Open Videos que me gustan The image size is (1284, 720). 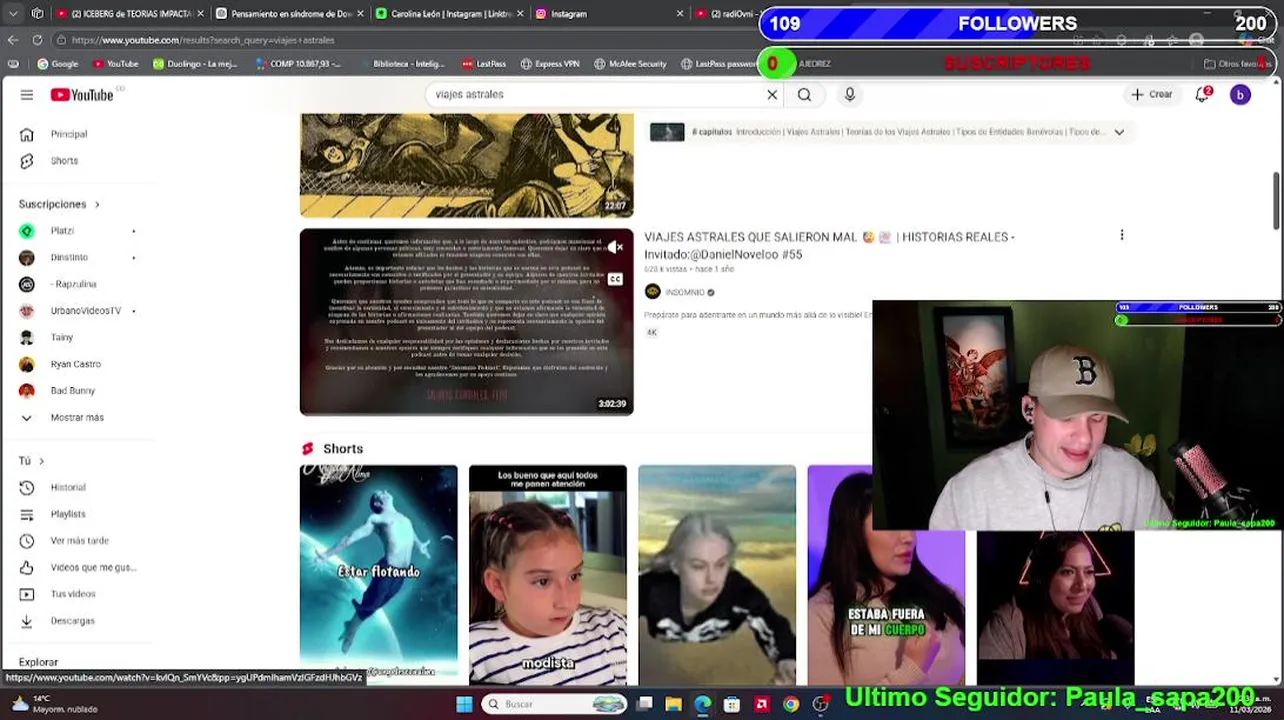tap(92, 568)
